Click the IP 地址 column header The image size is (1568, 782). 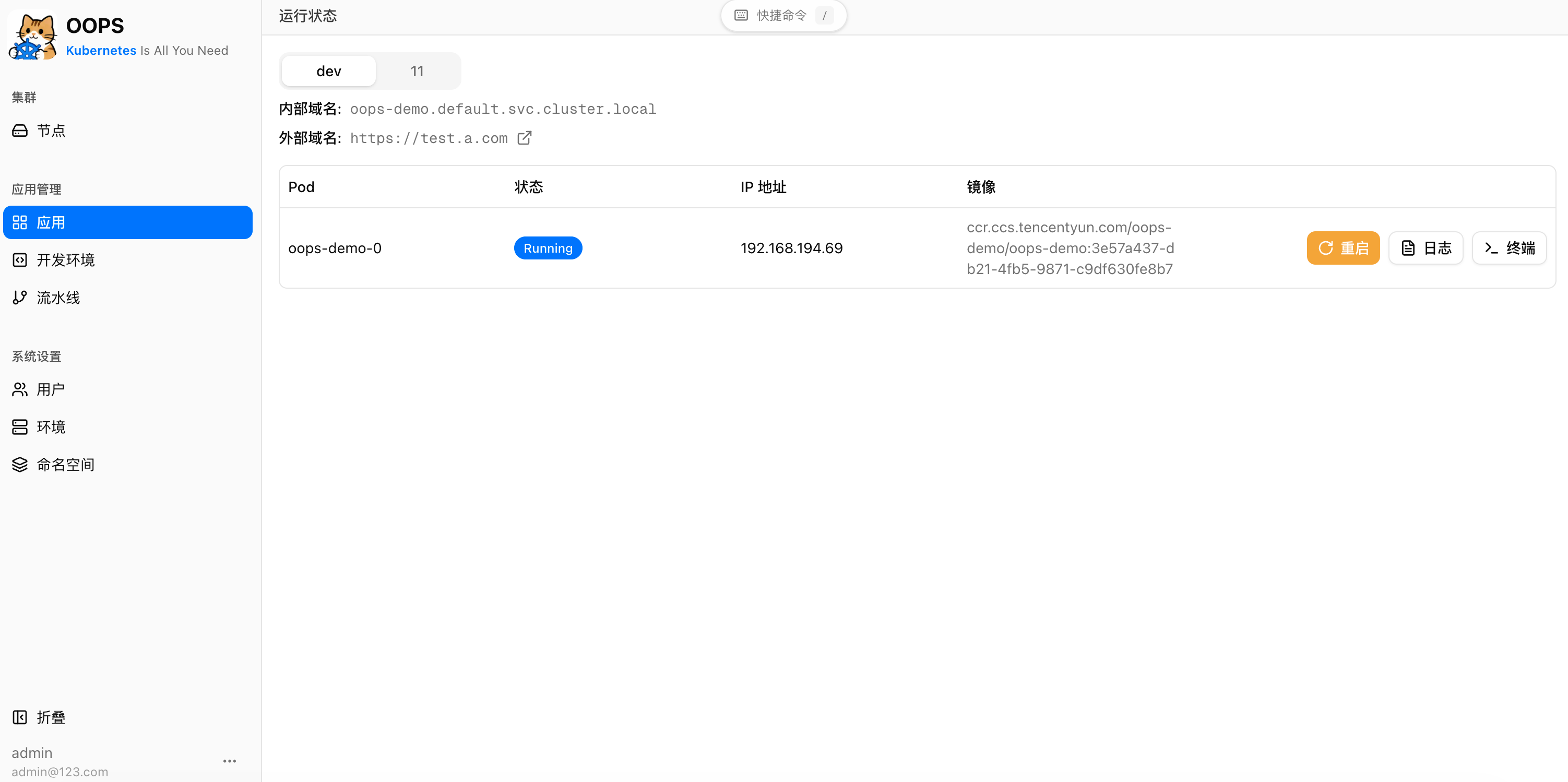pos(763,187)
